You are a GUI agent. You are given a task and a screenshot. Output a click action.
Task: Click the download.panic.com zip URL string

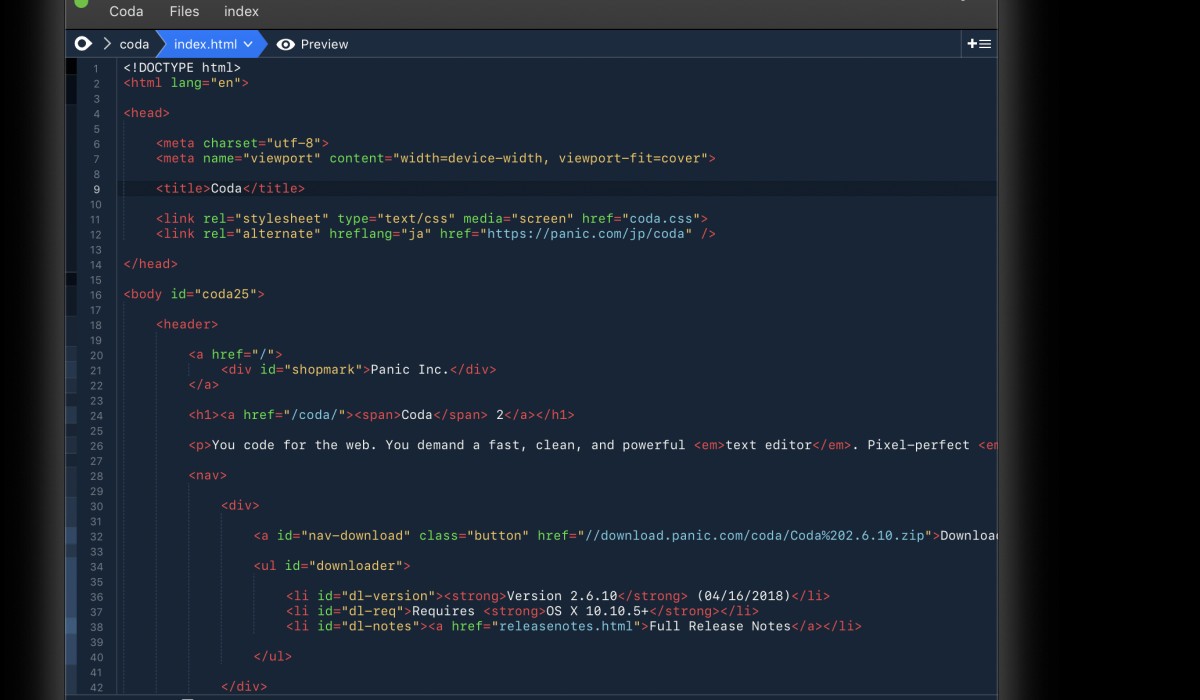coord(756,535)
